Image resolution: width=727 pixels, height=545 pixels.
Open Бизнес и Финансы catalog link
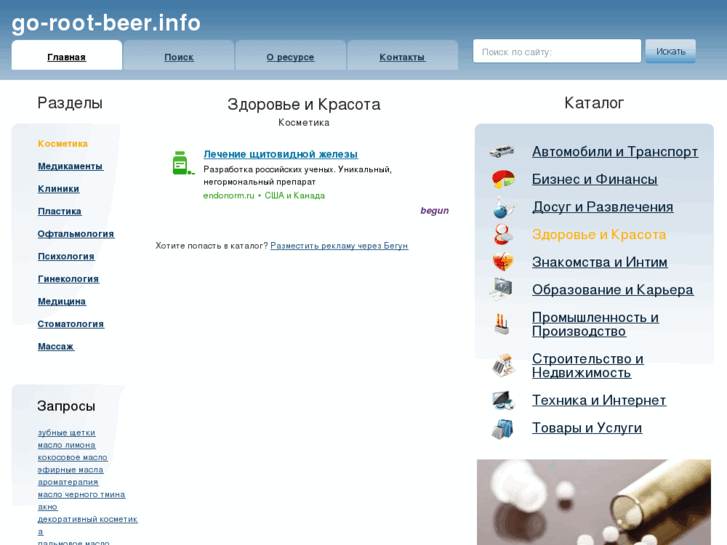[x=594, y=179]
